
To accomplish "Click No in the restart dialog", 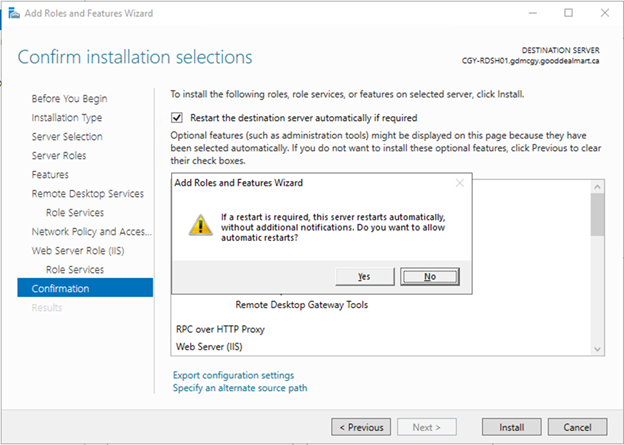I will pos(429,276).
